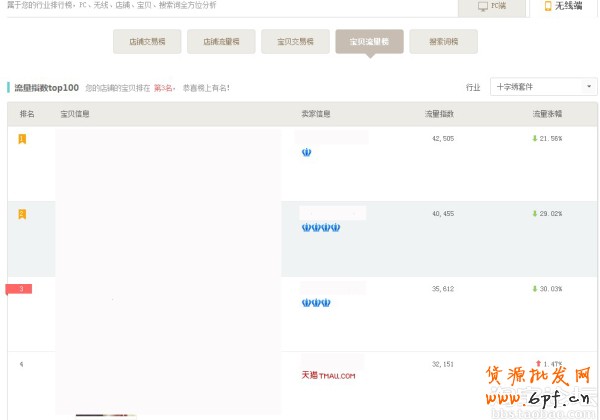Click the rank 1 medal icon
The image size is (600, 420).
pos(22,138)
